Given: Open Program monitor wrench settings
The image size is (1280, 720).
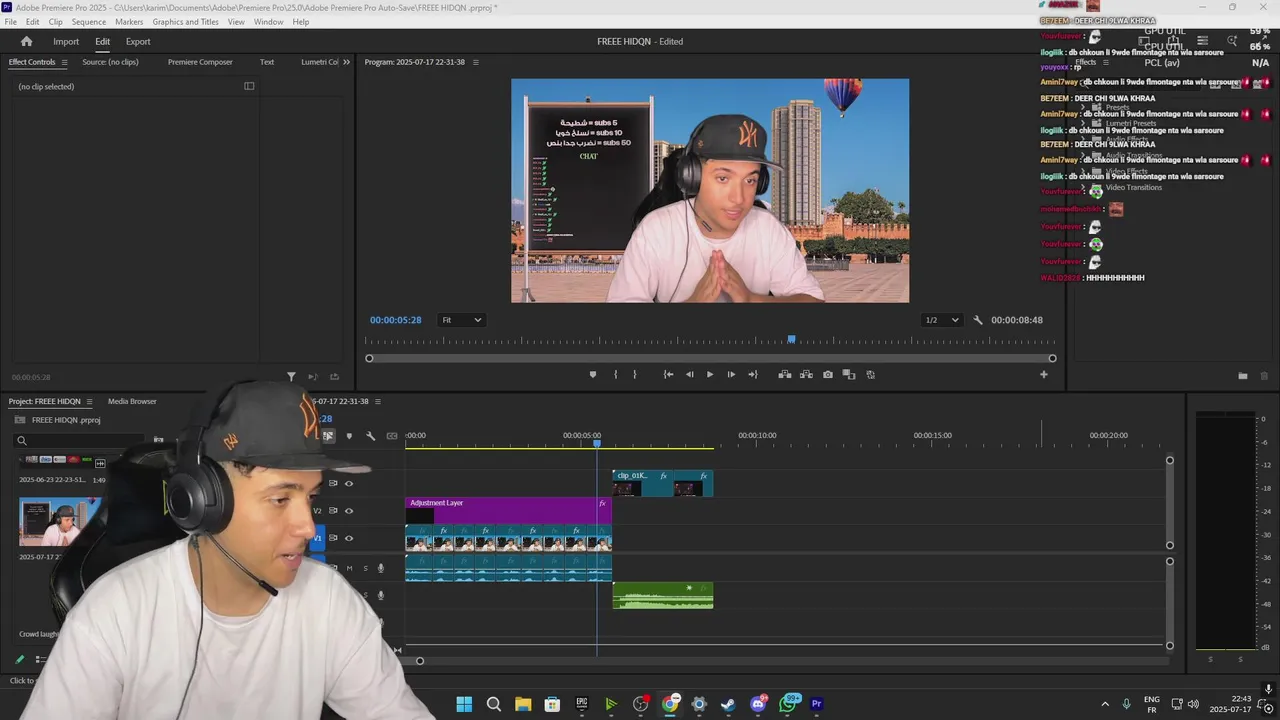Looking at the screenshot, I should [978, 320].
